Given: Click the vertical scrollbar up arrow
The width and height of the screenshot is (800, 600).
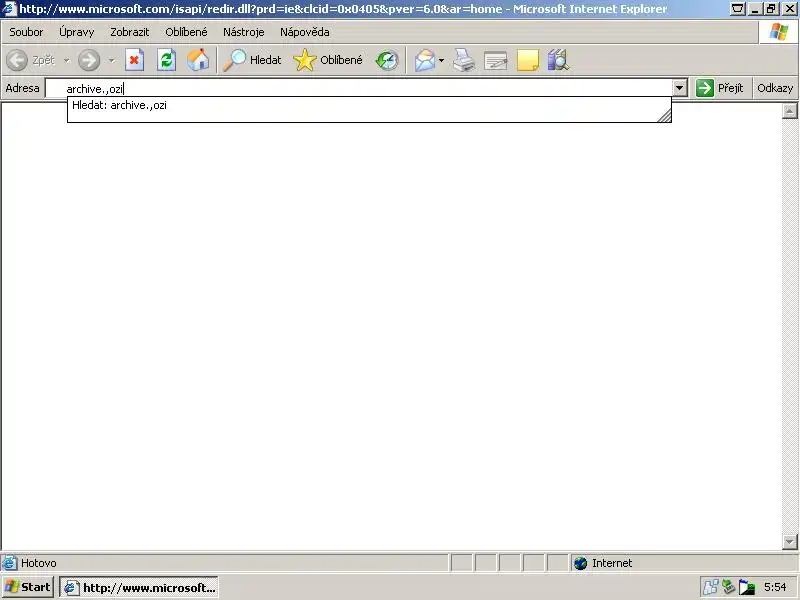Looking at the screenshot, I should point(789,111).
